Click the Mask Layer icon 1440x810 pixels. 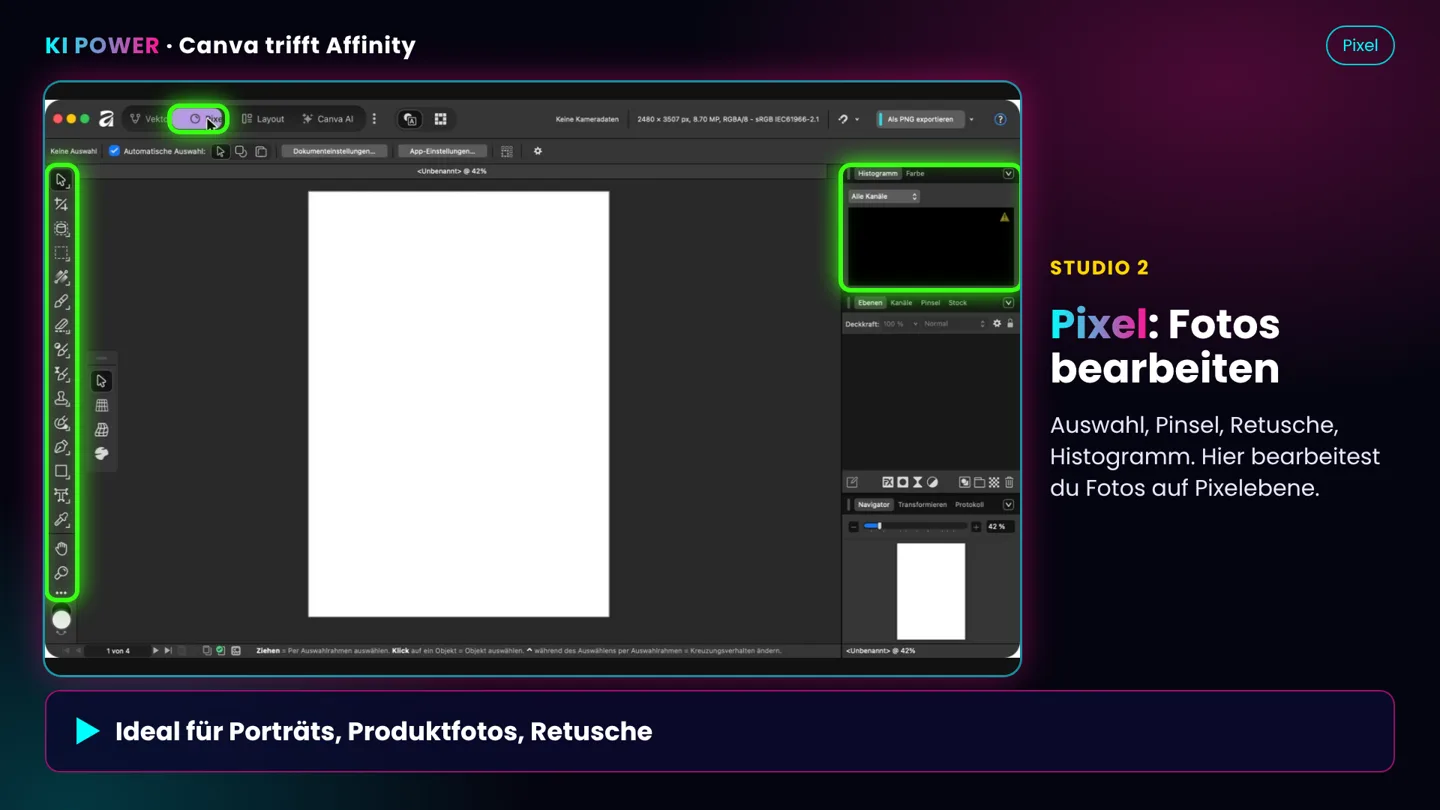(x=902, y=482)
